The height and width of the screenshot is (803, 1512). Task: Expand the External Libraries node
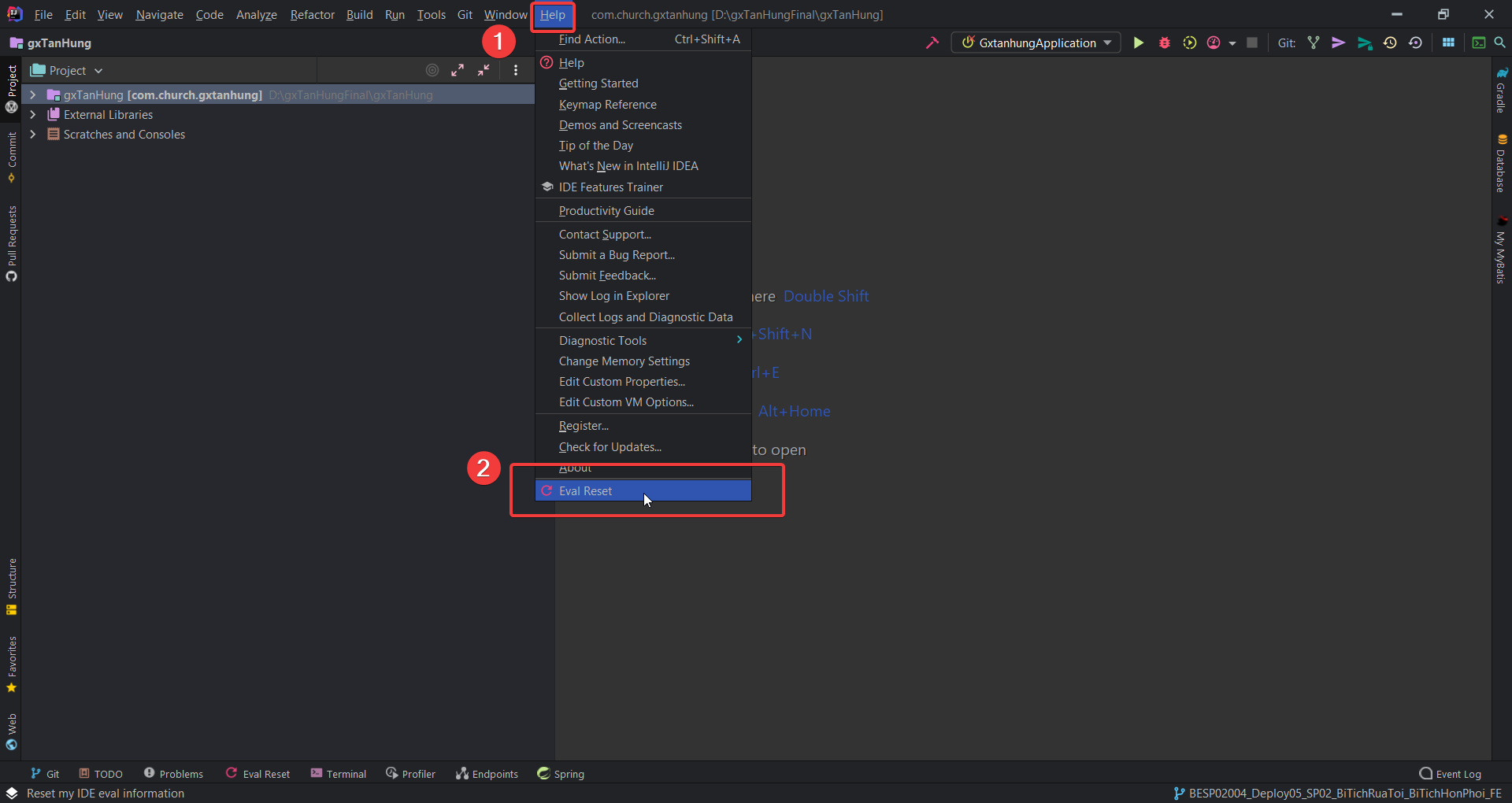(x=32, y=115)
